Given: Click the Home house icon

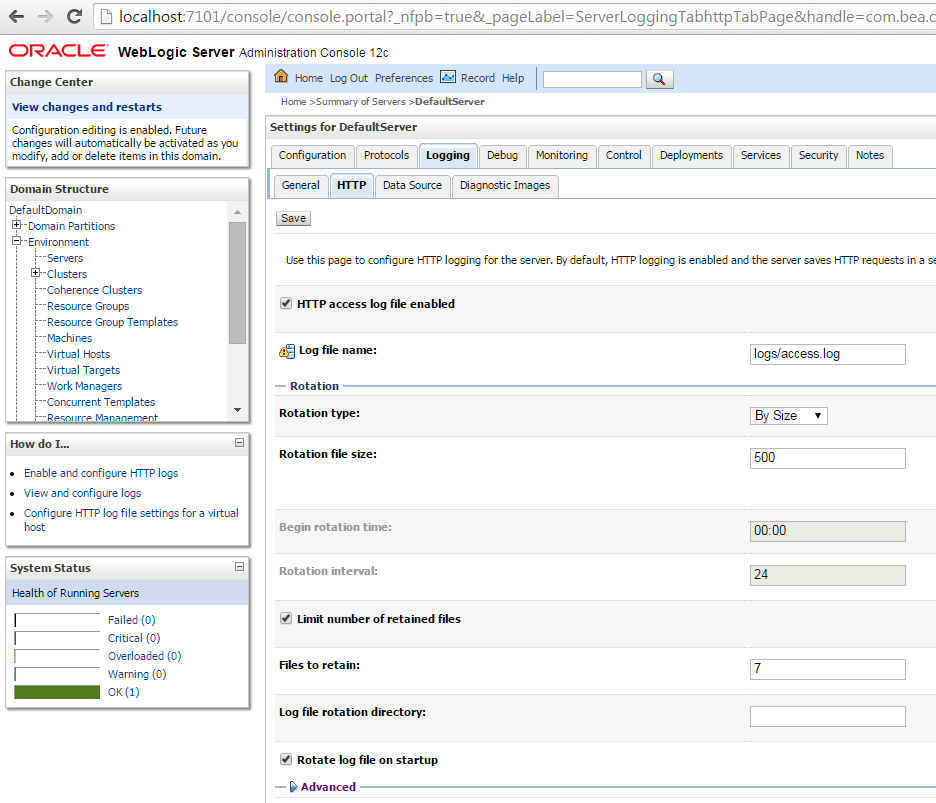Looking at the screenshot, I should point(281,76).
